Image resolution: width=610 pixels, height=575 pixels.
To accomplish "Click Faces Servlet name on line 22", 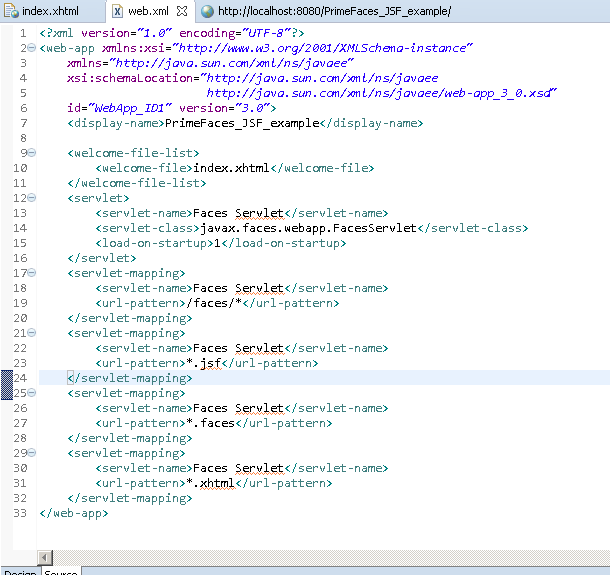I will [x=238, y=348].
